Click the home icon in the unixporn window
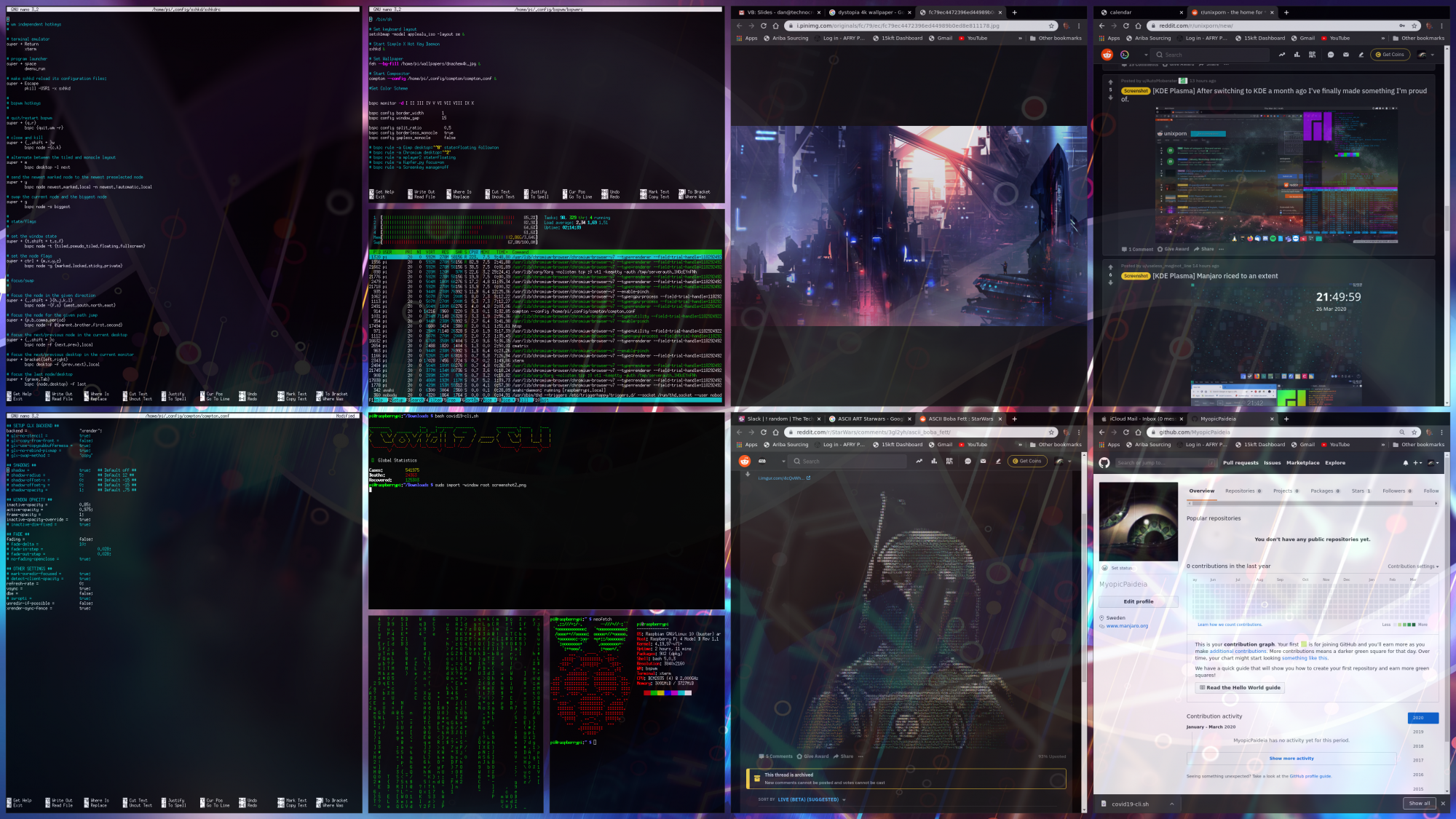The image size is (1456, 819). tap(1138, 25)
